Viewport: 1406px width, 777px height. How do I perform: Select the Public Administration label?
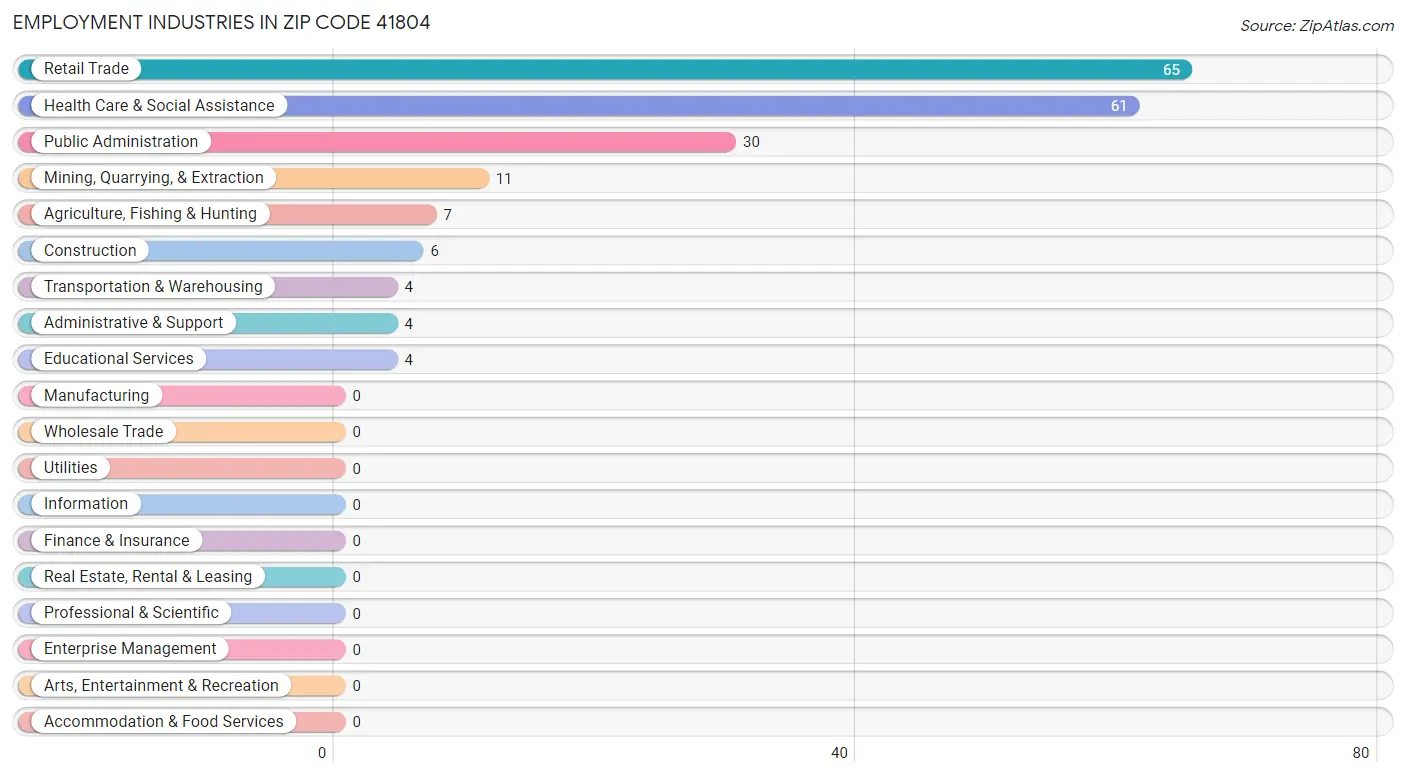pyautogui.click(x=121, y=141)
